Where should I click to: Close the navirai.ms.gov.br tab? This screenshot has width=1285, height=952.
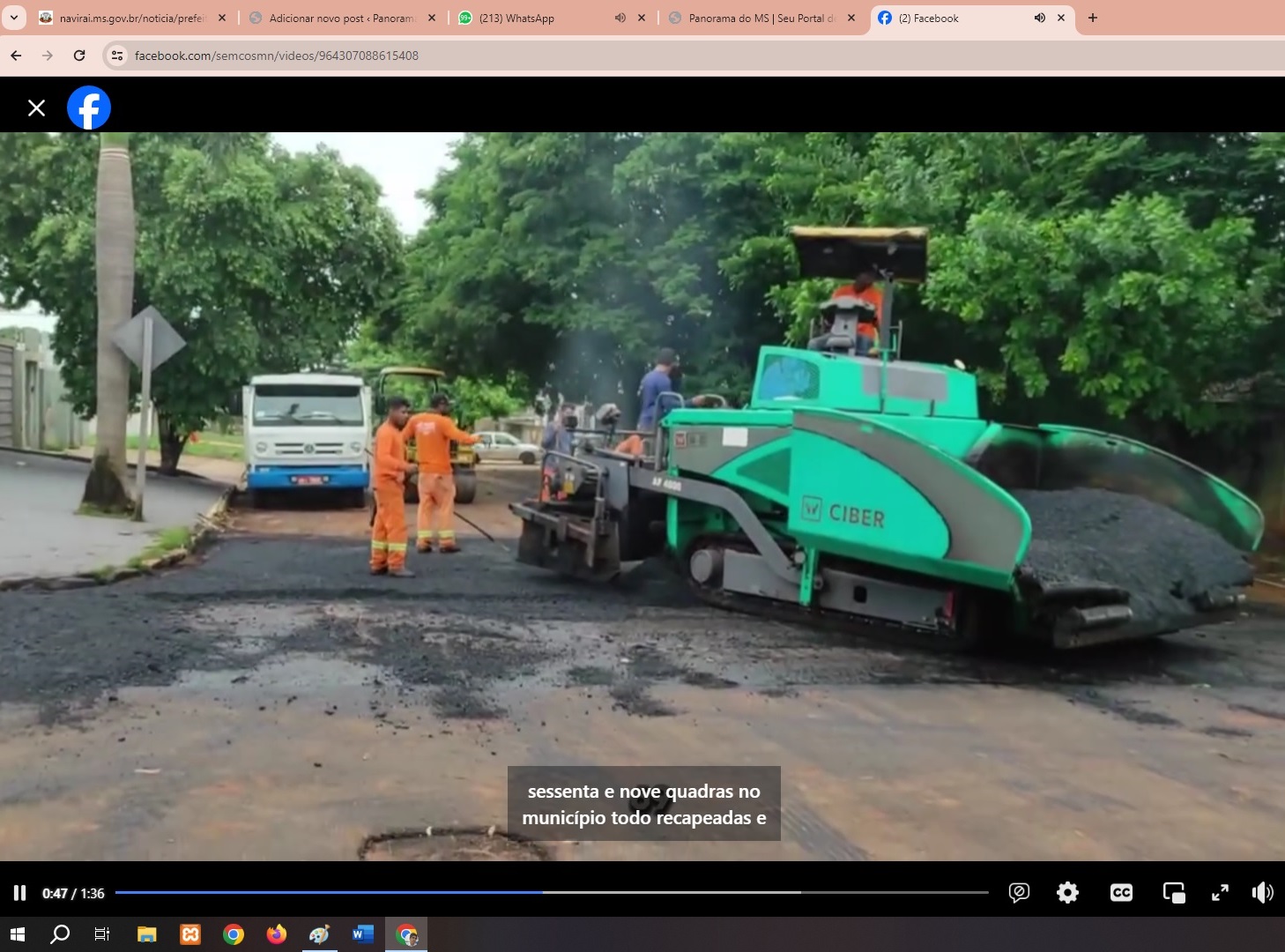coord(222,18)
